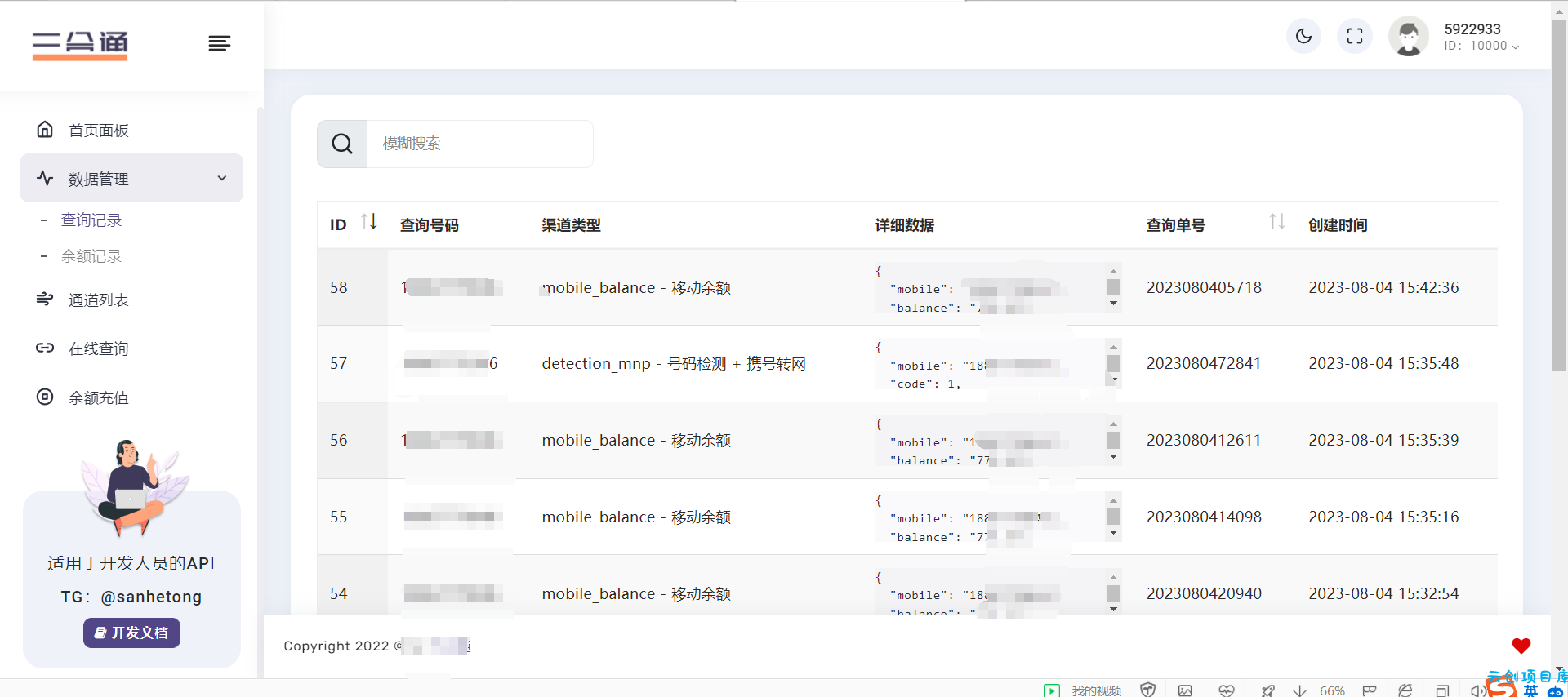Click the flag icon in status bar

point(1370,690)
